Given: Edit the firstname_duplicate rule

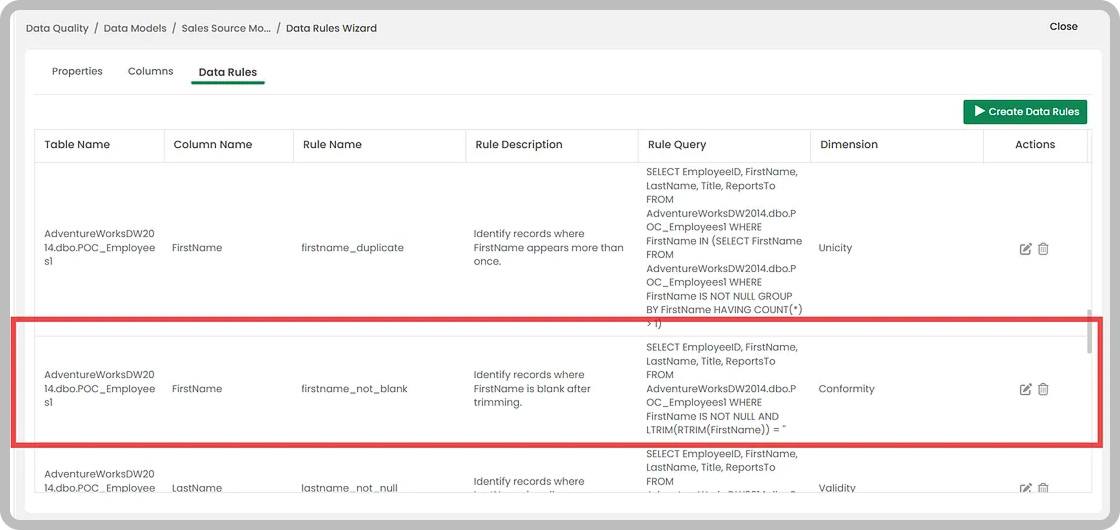Looking at the screenshot, I should [1025, 249].
